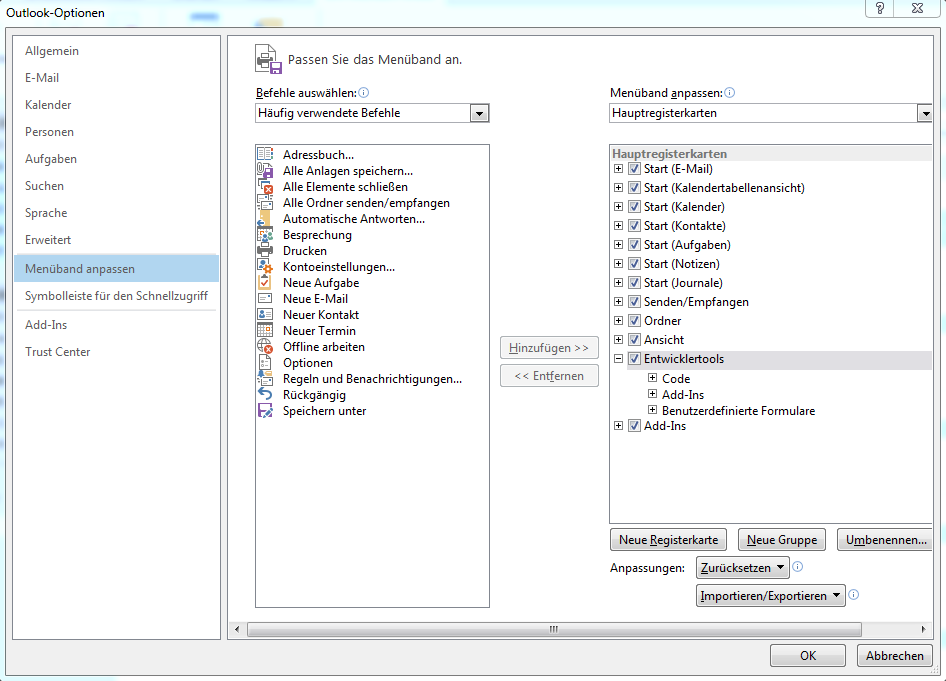Open the Suchen options category
This screenshot has height=681, width=946.
click(116, 186)
